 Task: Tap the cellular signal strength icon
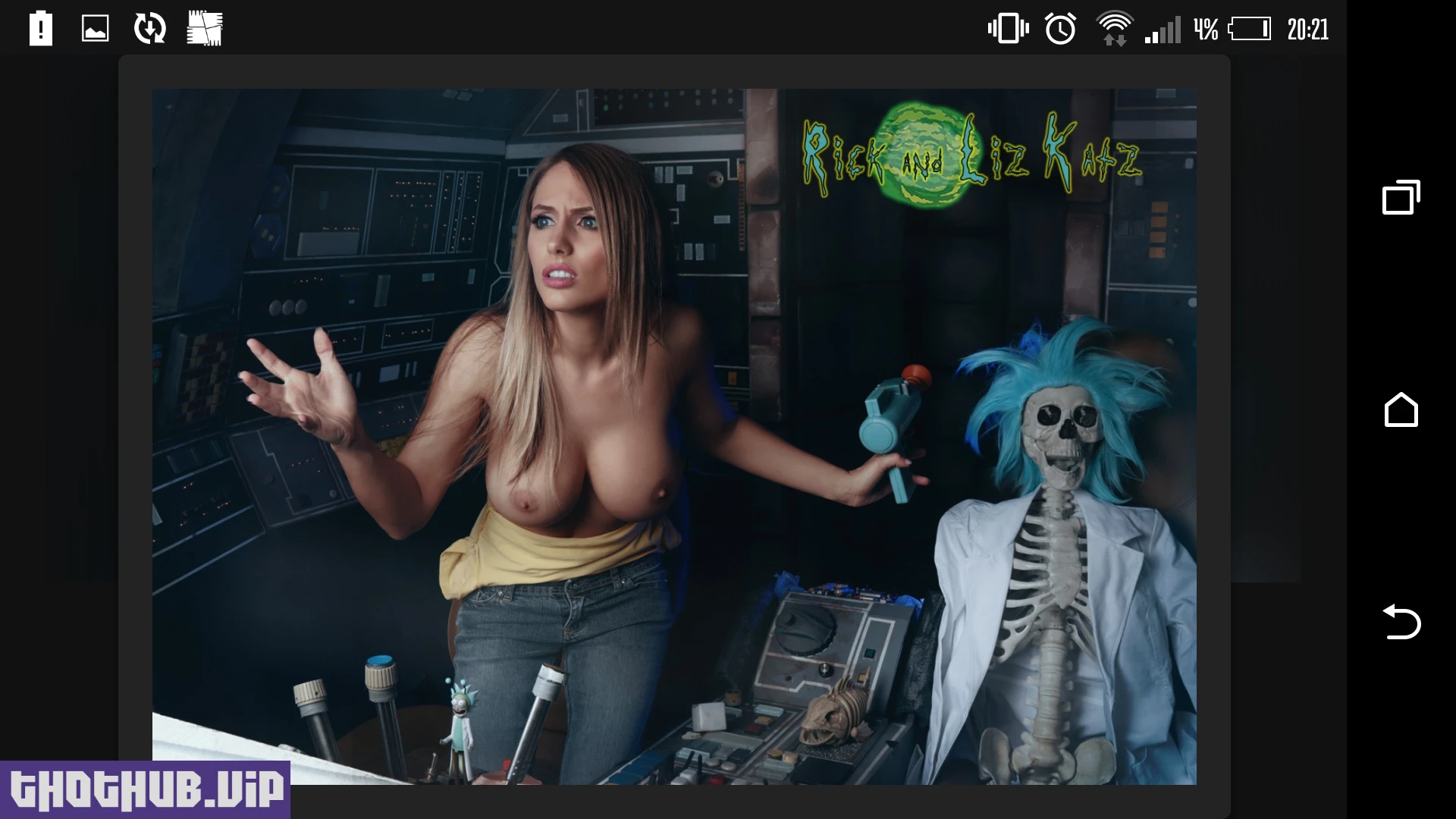tap(1163, 30)
